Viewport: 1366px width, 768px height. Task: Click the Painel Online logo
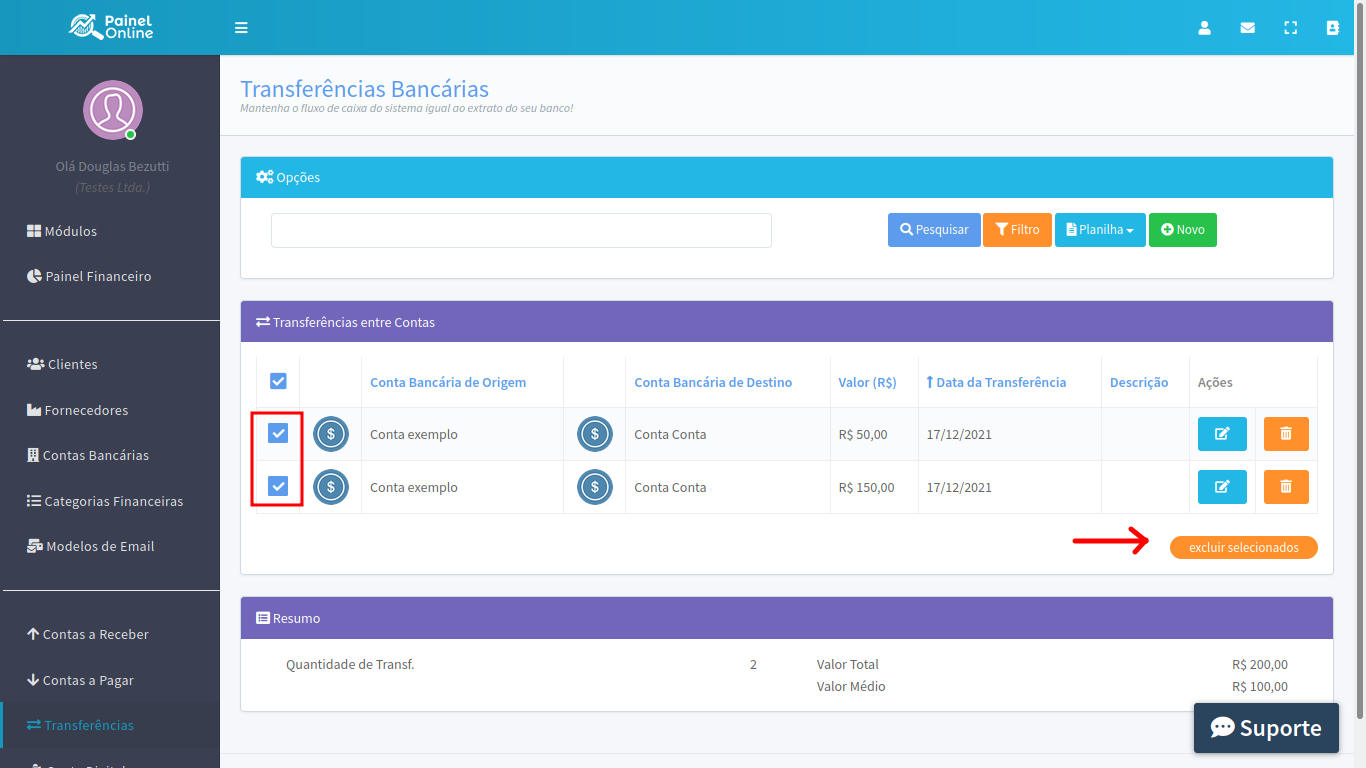click(110, 27)
